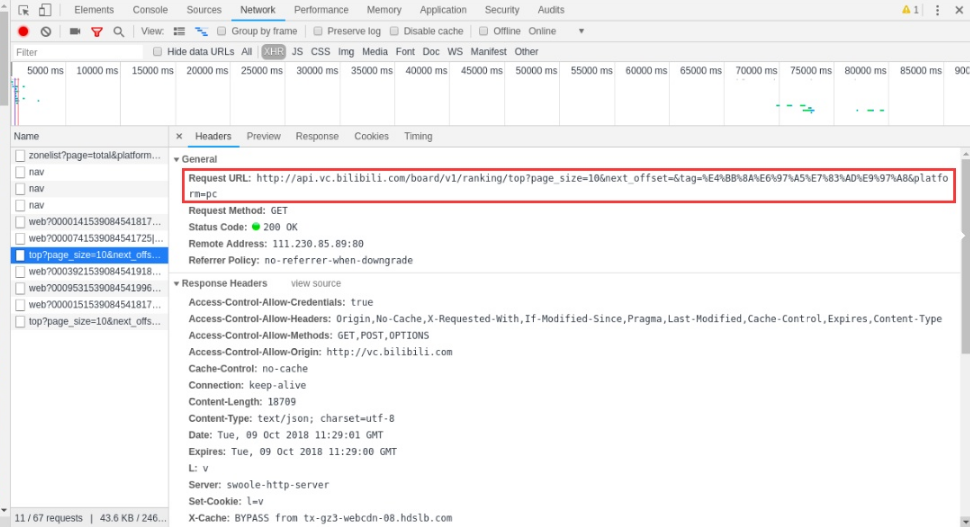Activate the inspect element picker icon

24,10
